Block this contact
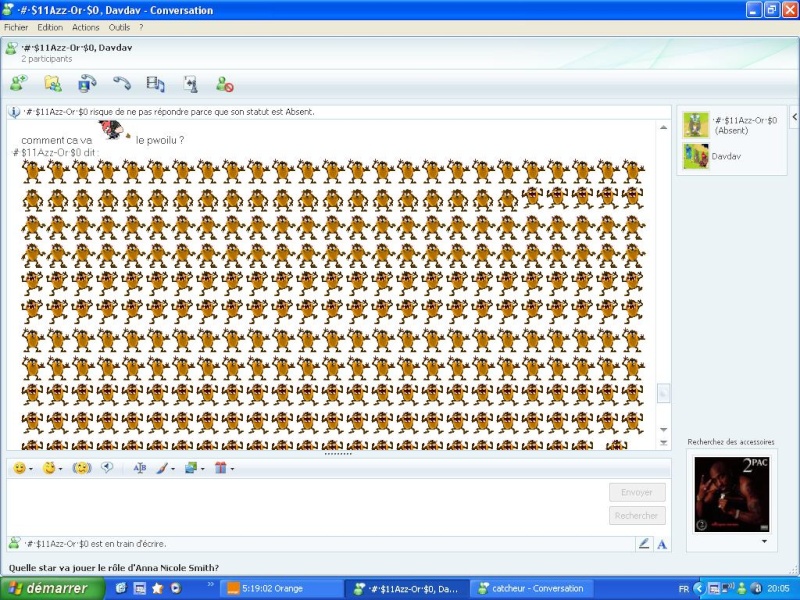This screenshot has height=600, width=800. click(224, 84)
